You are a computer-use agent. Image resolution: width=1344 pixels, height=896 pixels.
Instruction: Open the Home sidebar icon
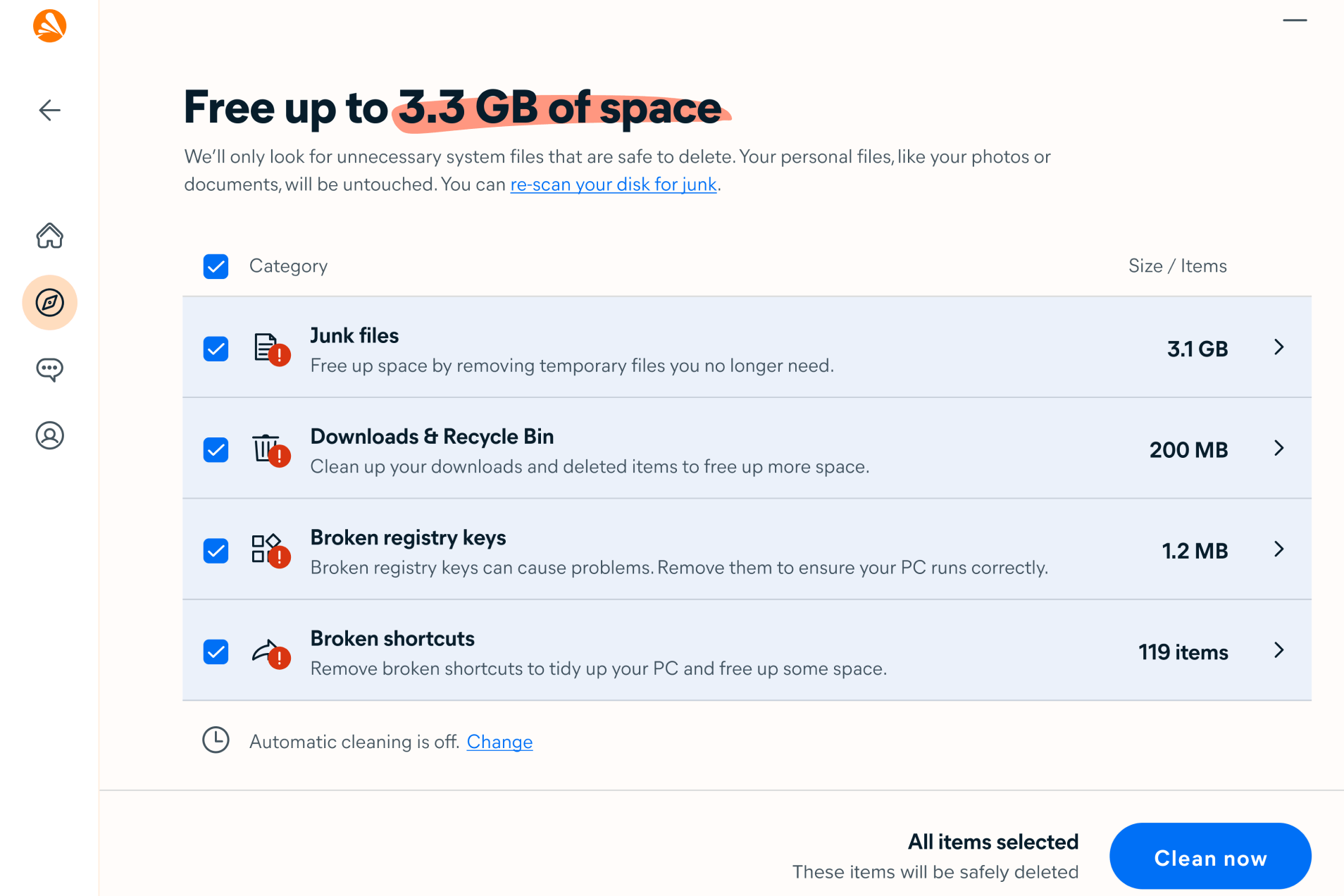click(49, 235)
